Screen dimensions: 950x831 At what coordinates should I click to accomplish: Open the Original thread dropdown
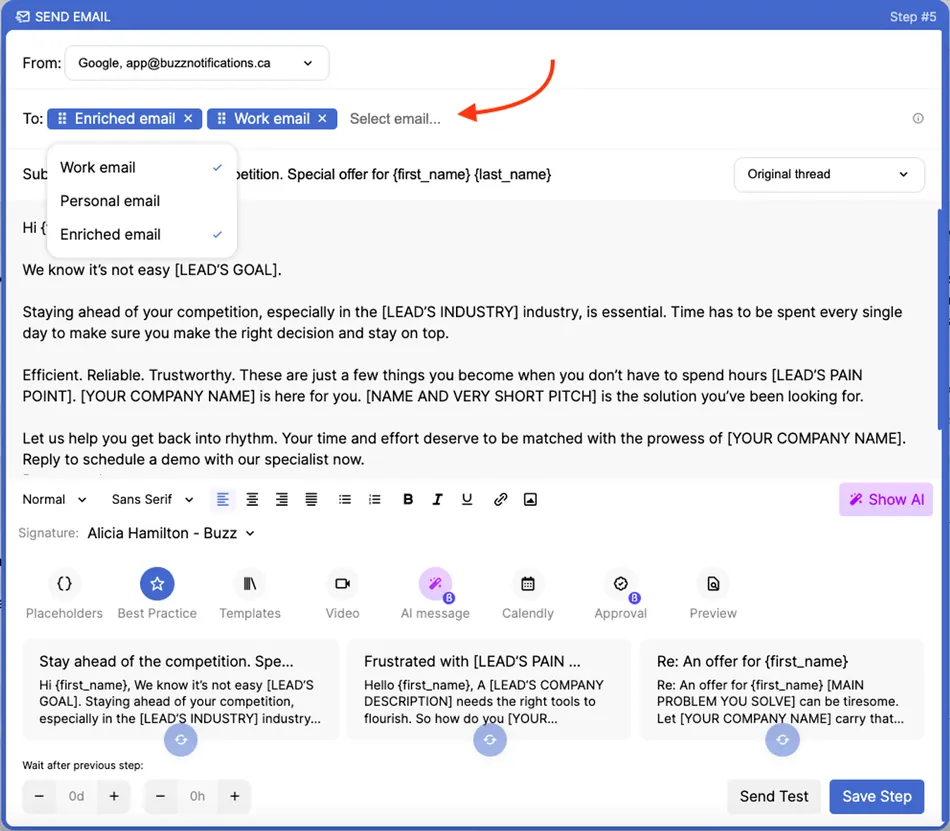[828, 174]
